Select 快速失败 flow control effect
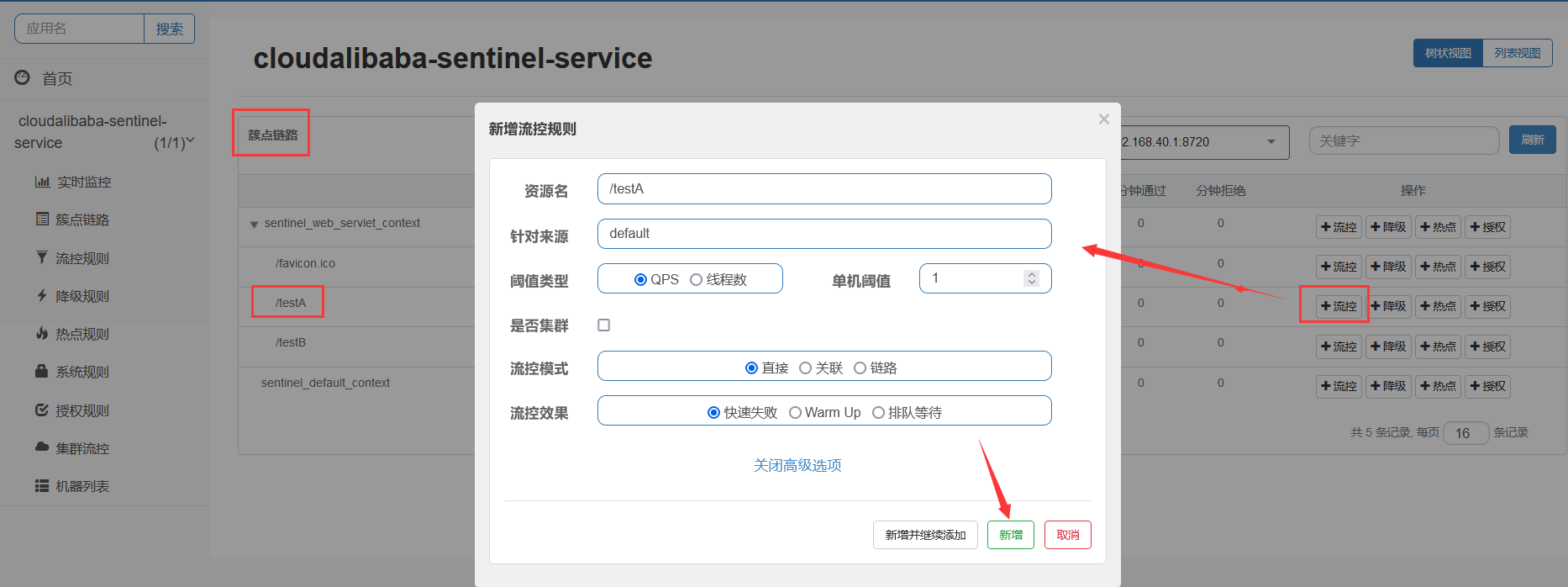The width and height of the screenshot is (1568, 587). [713, 412]
